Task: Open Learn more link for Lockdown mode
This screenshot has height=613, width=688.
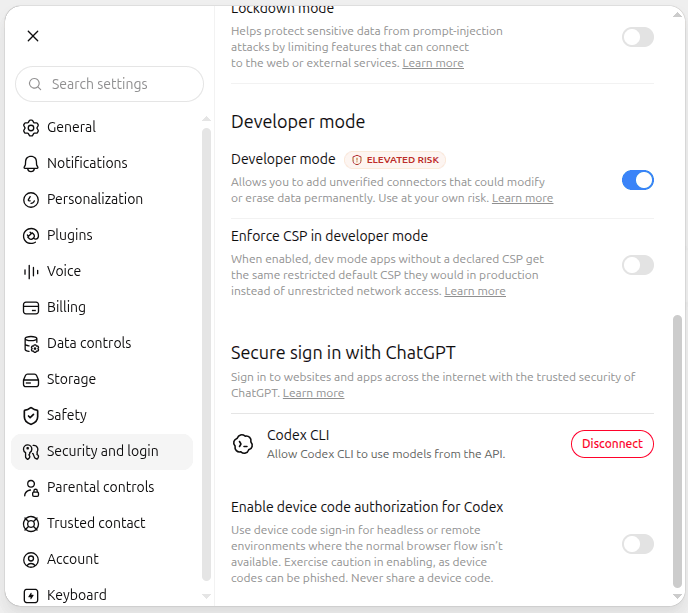Action: click(x=433, y=63)
